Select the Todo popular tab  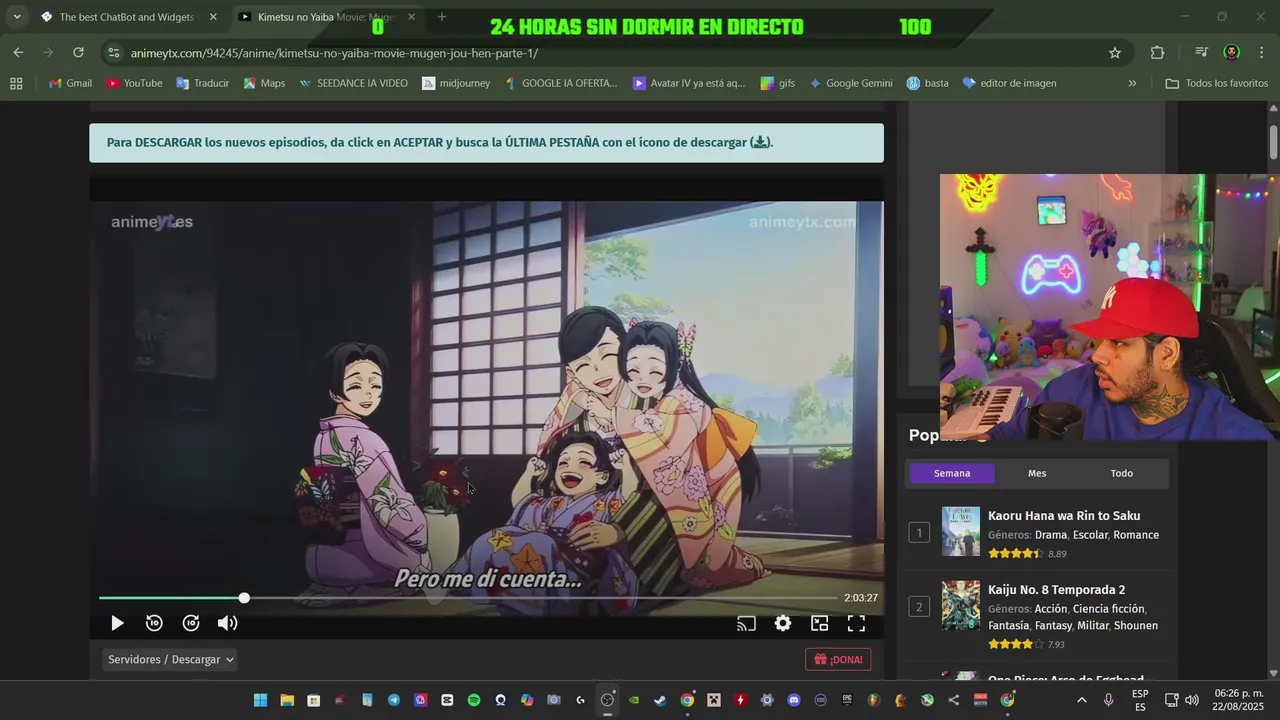coord(1122,473)
